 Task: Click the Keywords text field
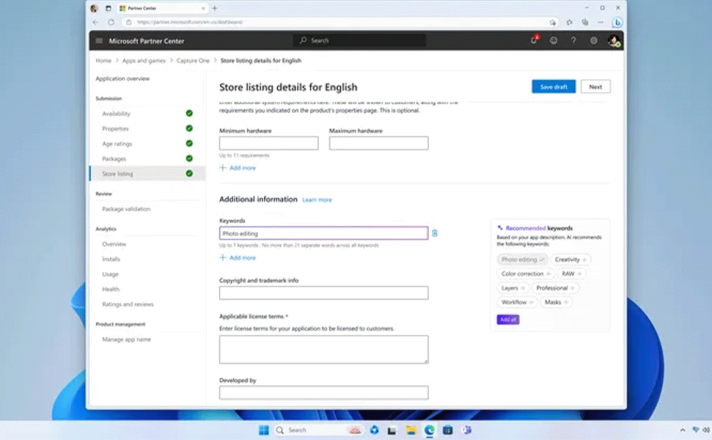(x=323, y=233)
